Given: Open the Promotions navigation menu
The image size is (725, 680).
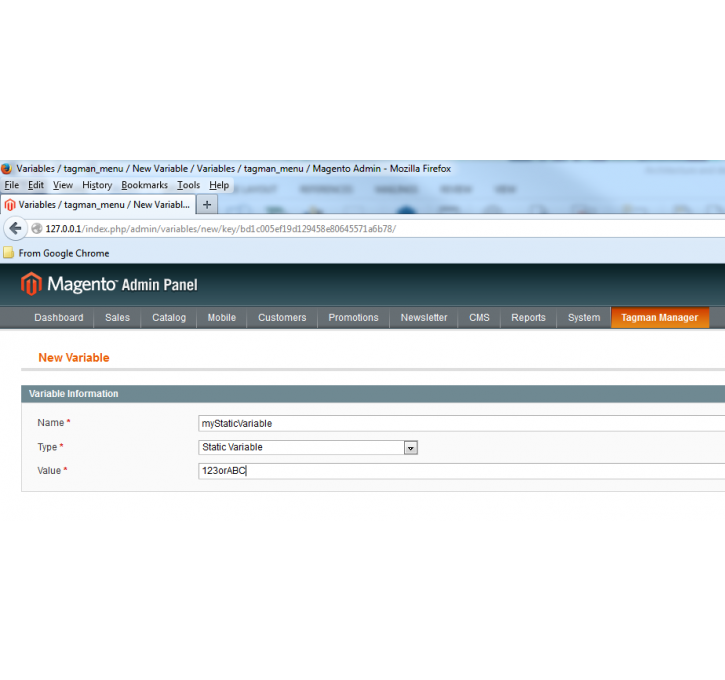Looking at the screenshot, I should point(353,318).
